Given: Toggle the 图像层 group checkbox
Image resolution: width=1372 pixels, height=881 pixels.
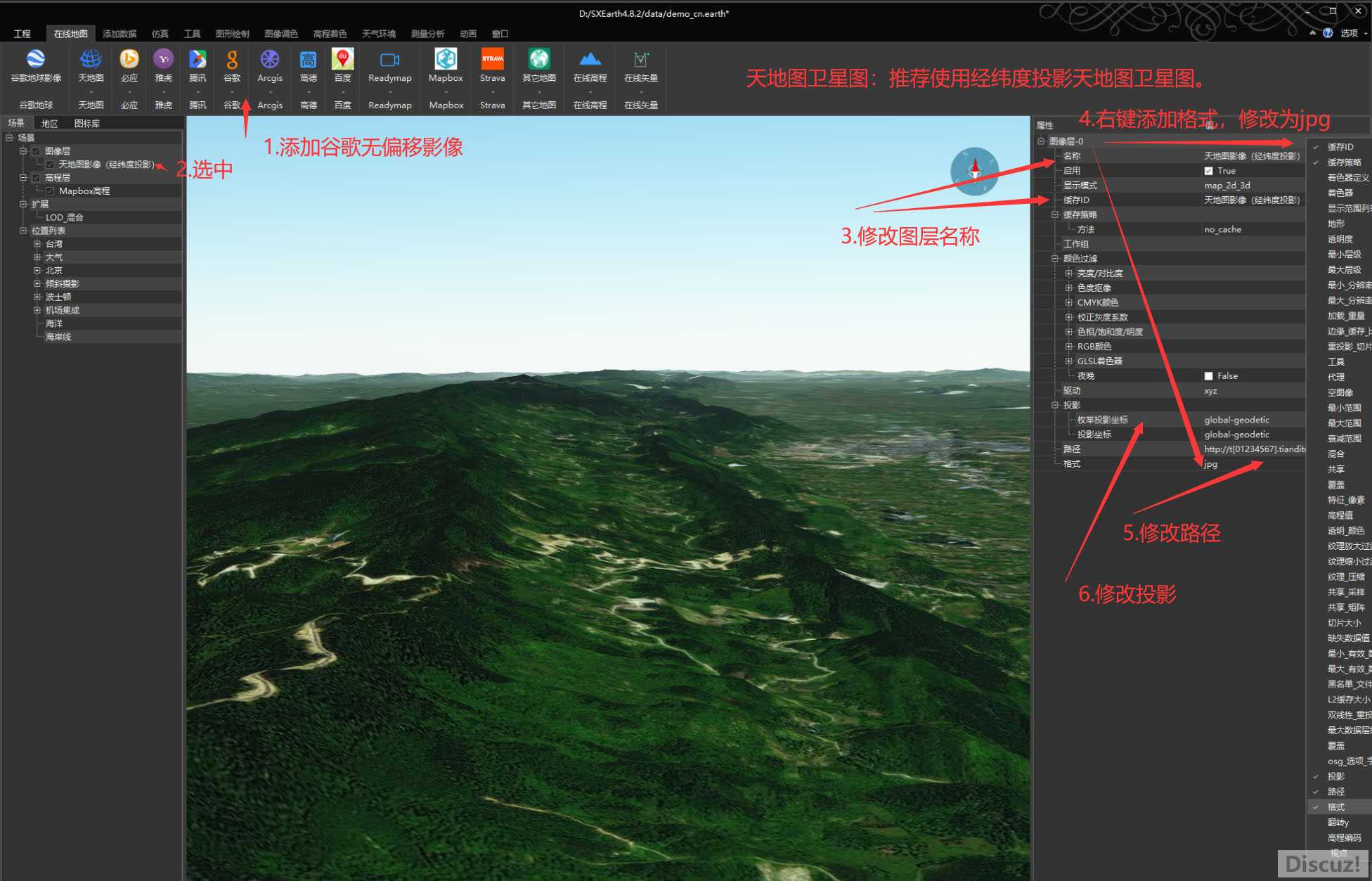Looking at the screenshot, I should point(36,151).
